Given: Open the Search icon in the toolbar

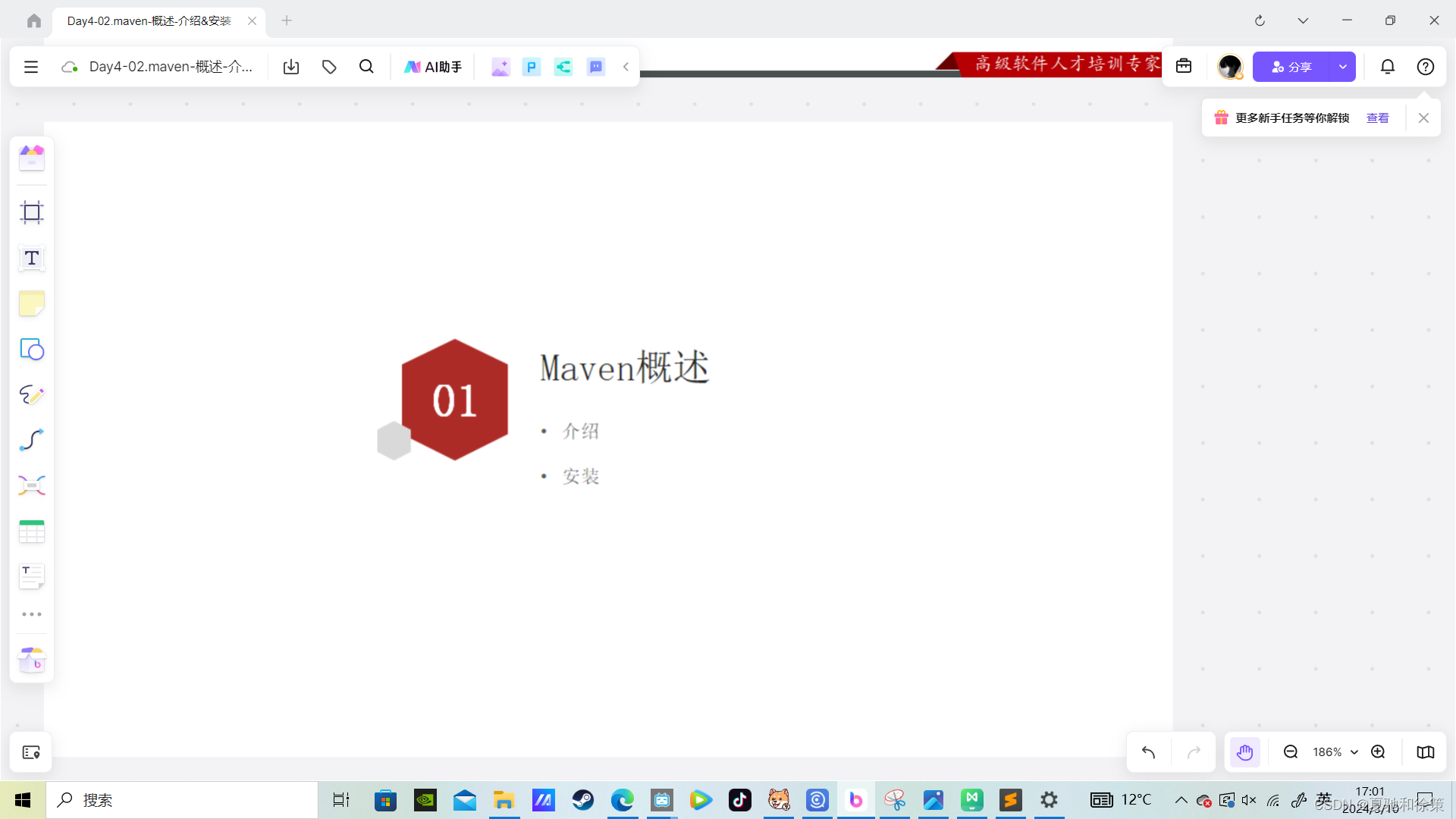Looking at the screenshot, I should tap(366, 67).
